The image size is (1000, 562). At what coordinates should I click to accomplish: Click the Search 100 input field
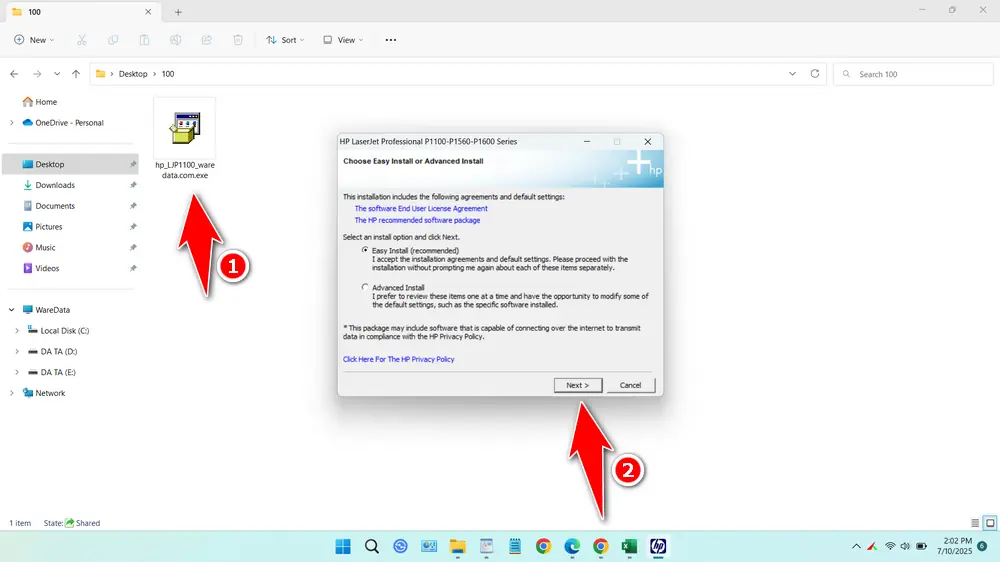[913, 74]
